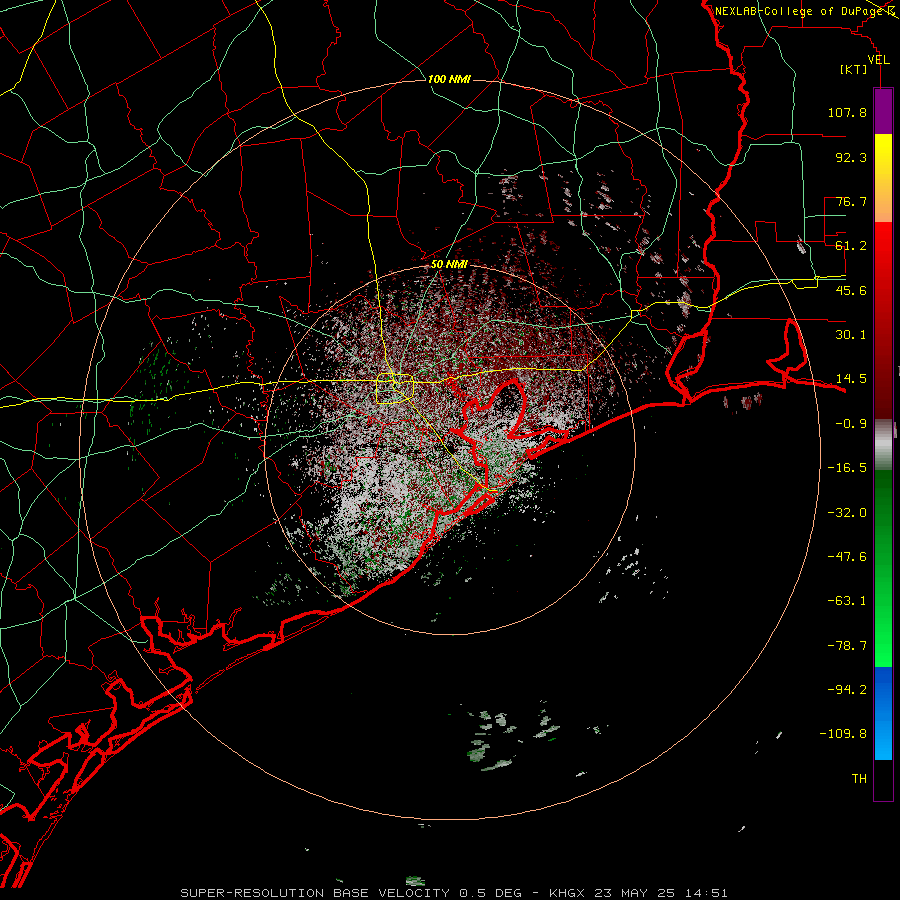Viewport: 900px width, 900px height.
Task: Click the -109.8 velocity scale value
Action: coord(843,734)
